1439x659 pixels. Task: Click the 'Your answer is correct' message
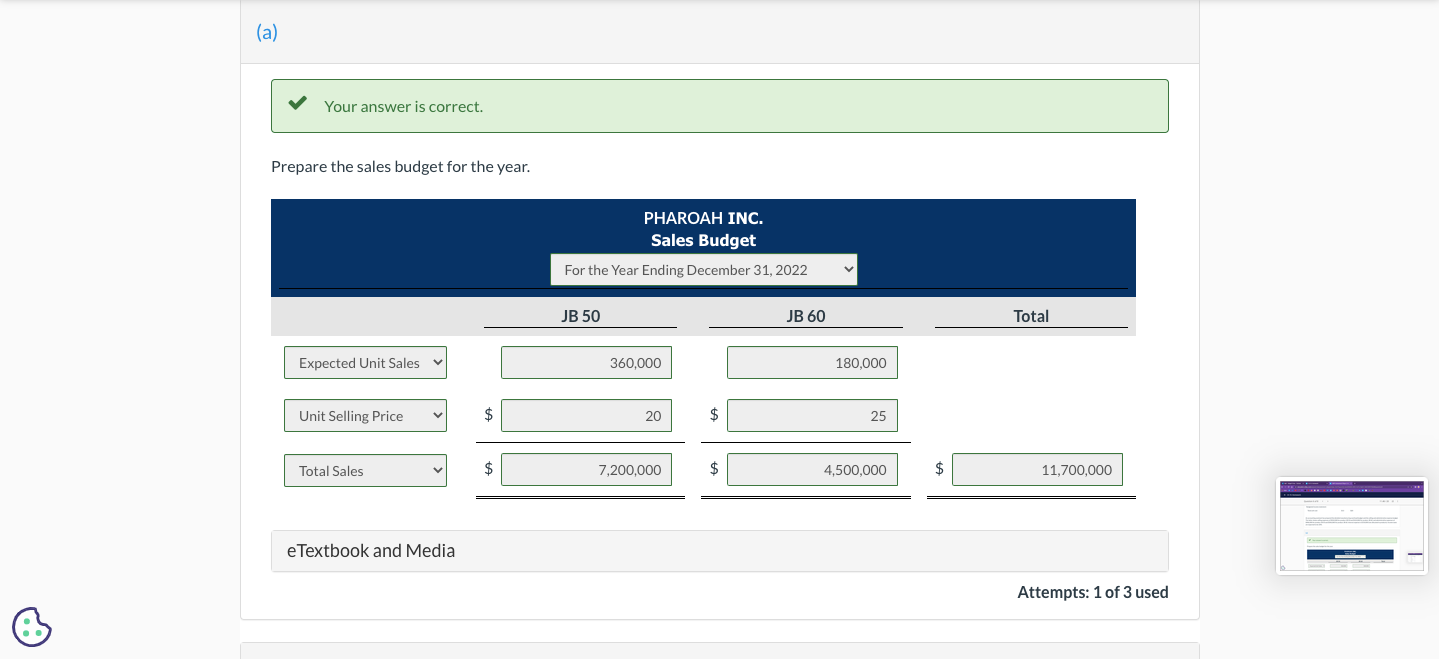click(403, 106)
